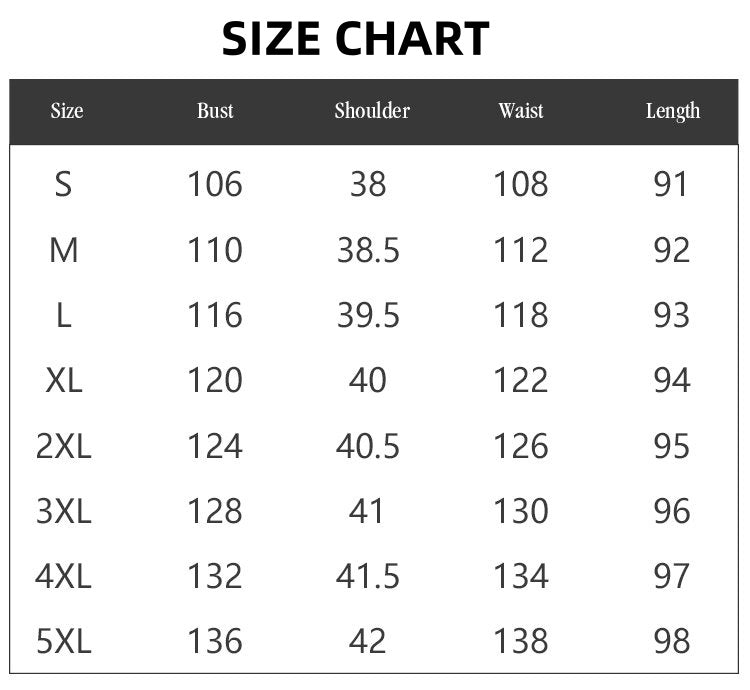Click waist value 118 for size L
Viewport: 750px width, 690px height.
click(x=521, y=315)
